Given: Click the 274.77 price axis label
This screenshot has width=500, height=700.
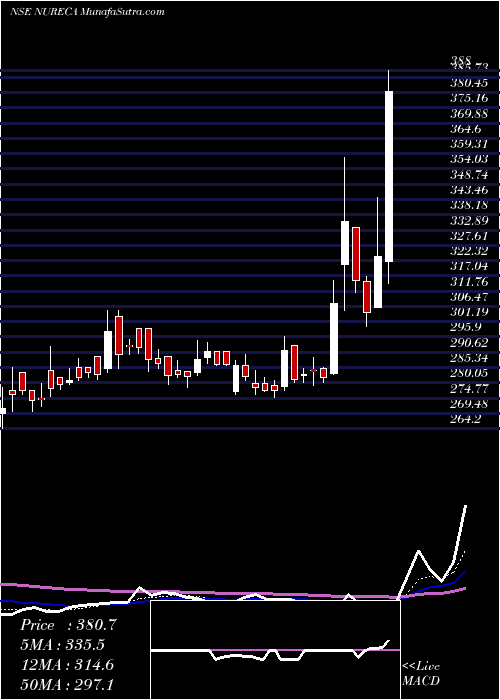Looking at the screenshot, I should tap(469, 389).
